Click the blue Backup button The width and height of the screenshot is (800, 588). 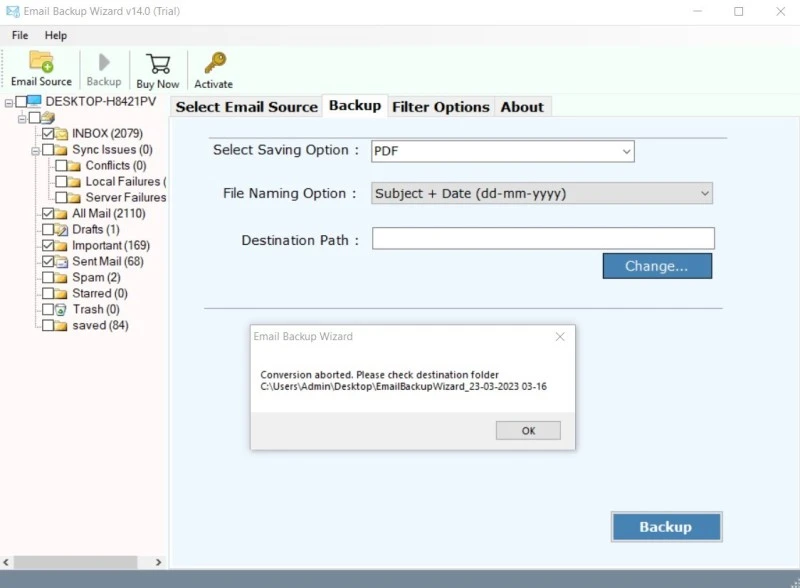click(x=666, y=527)
